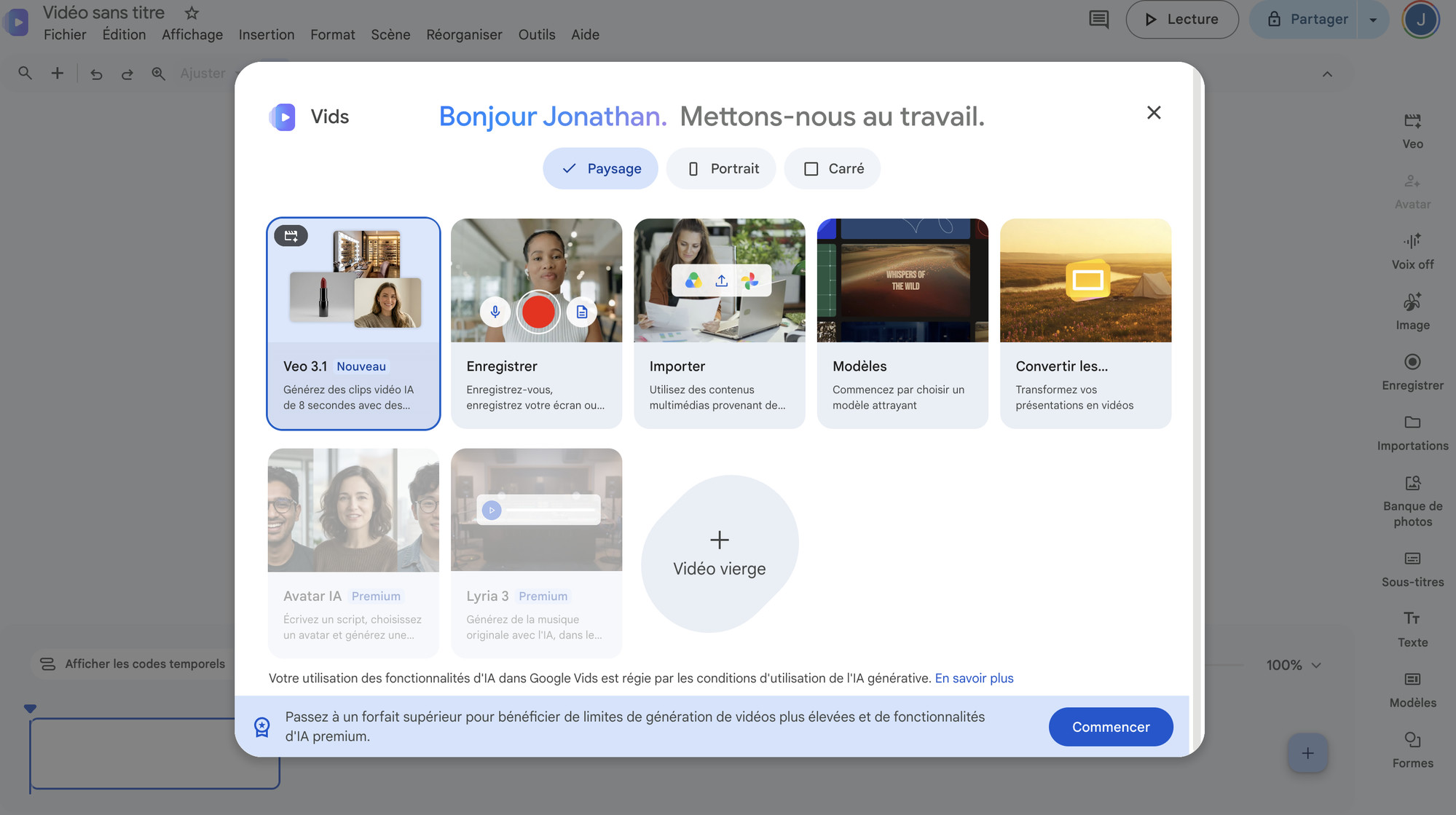The image size is (1456, 815).
Task: Choose the Convertir les... card
Action: 1085,323
